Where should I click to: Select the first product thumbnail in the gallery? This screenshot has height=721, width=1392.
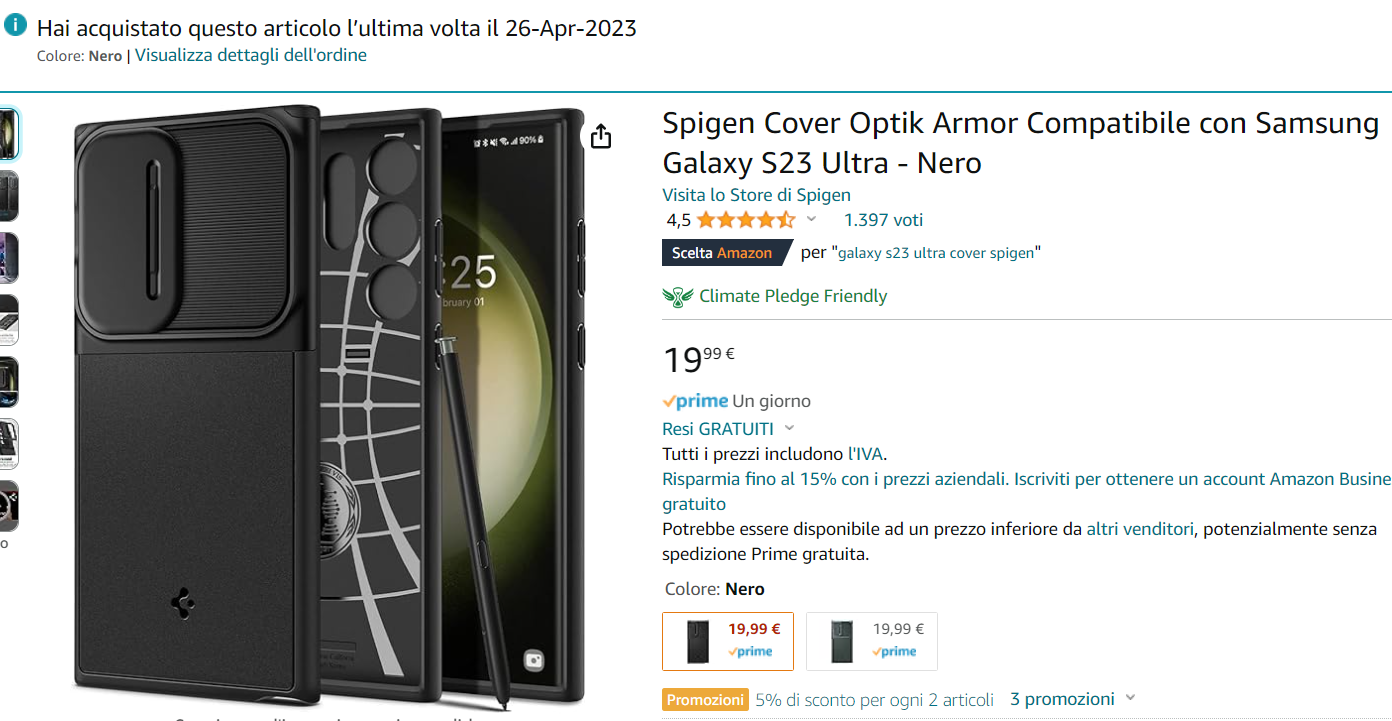click(x=7, y=134)
